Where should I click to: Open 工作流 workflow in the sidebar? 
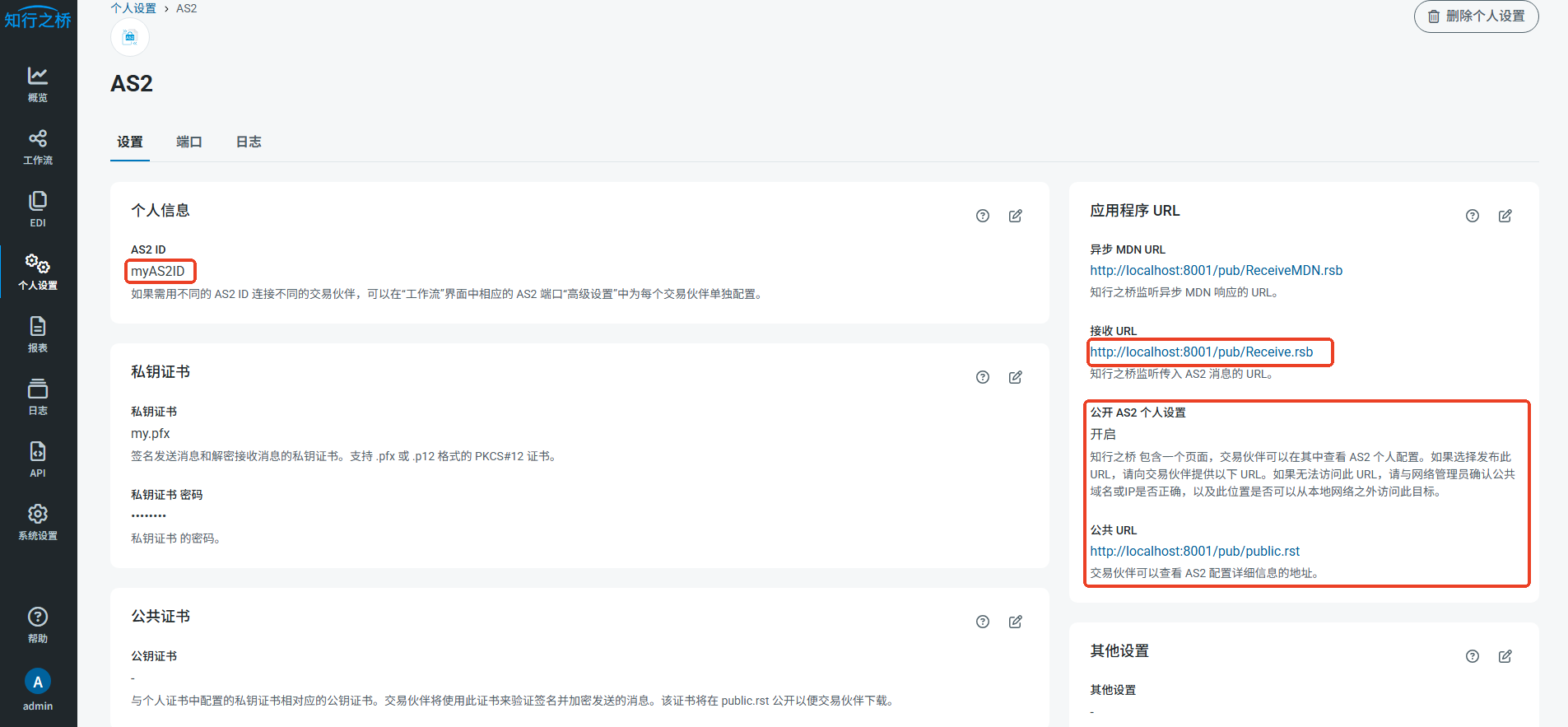[38, 147]
